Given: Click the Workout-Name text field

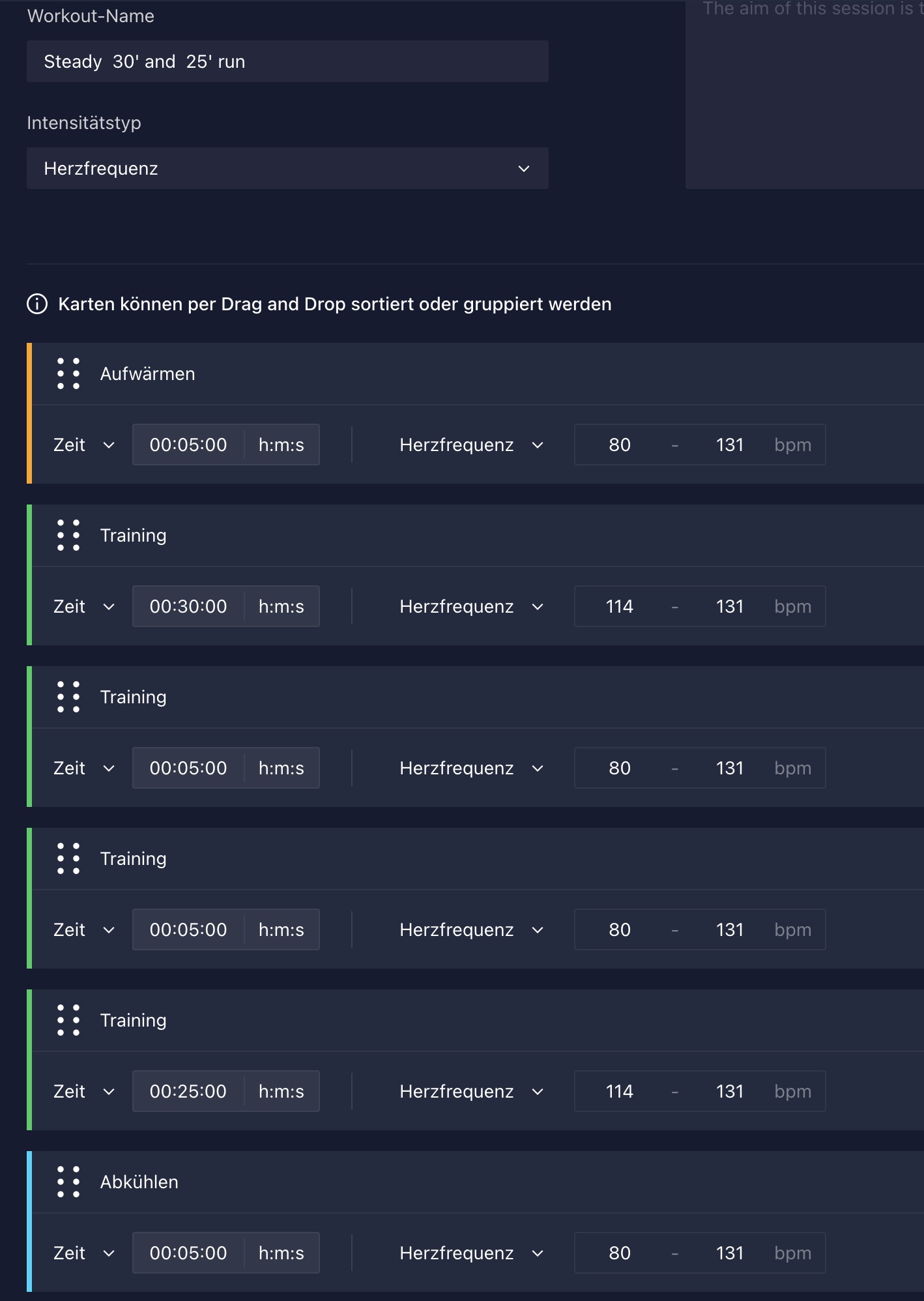Looking at the screenshot, I should [287, 62].
